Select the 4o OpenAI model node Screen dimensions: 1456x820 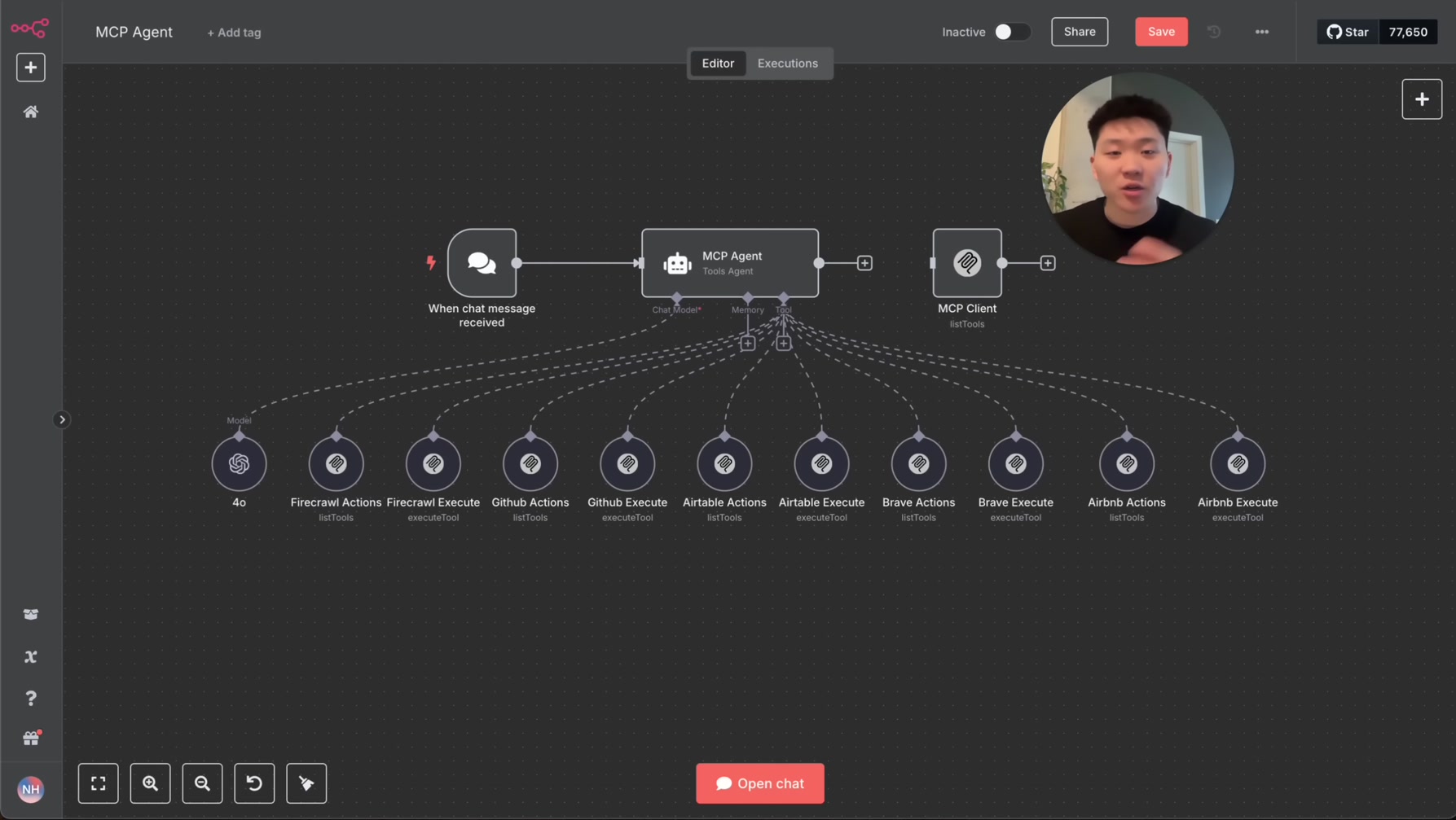point(239,463)
